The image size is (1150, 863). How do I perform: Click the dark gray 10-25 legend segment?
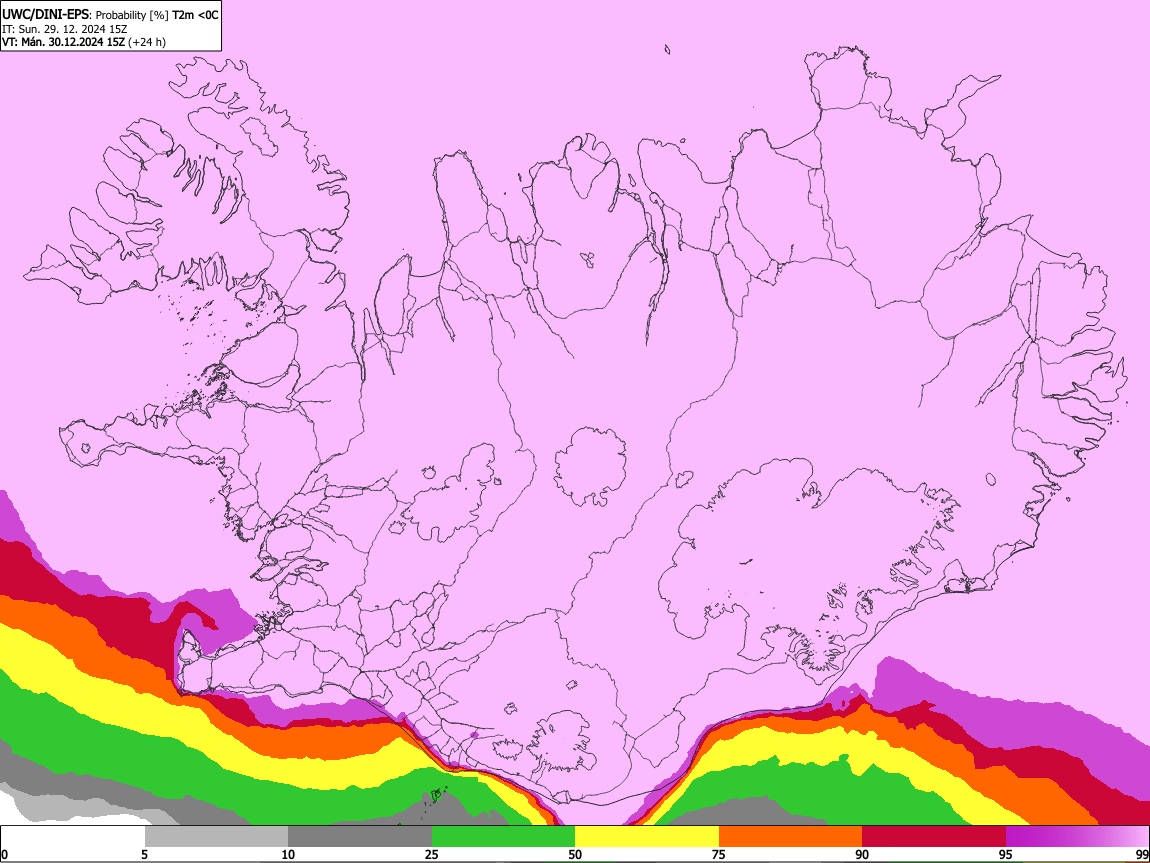coord(360,836)
